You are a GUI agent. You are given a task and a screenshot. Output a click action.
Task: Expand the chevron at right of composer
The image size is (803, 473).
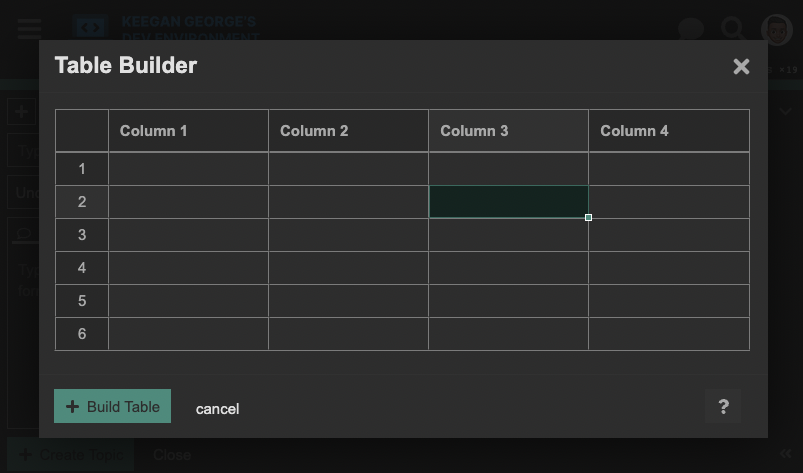[x=786, y=111]
